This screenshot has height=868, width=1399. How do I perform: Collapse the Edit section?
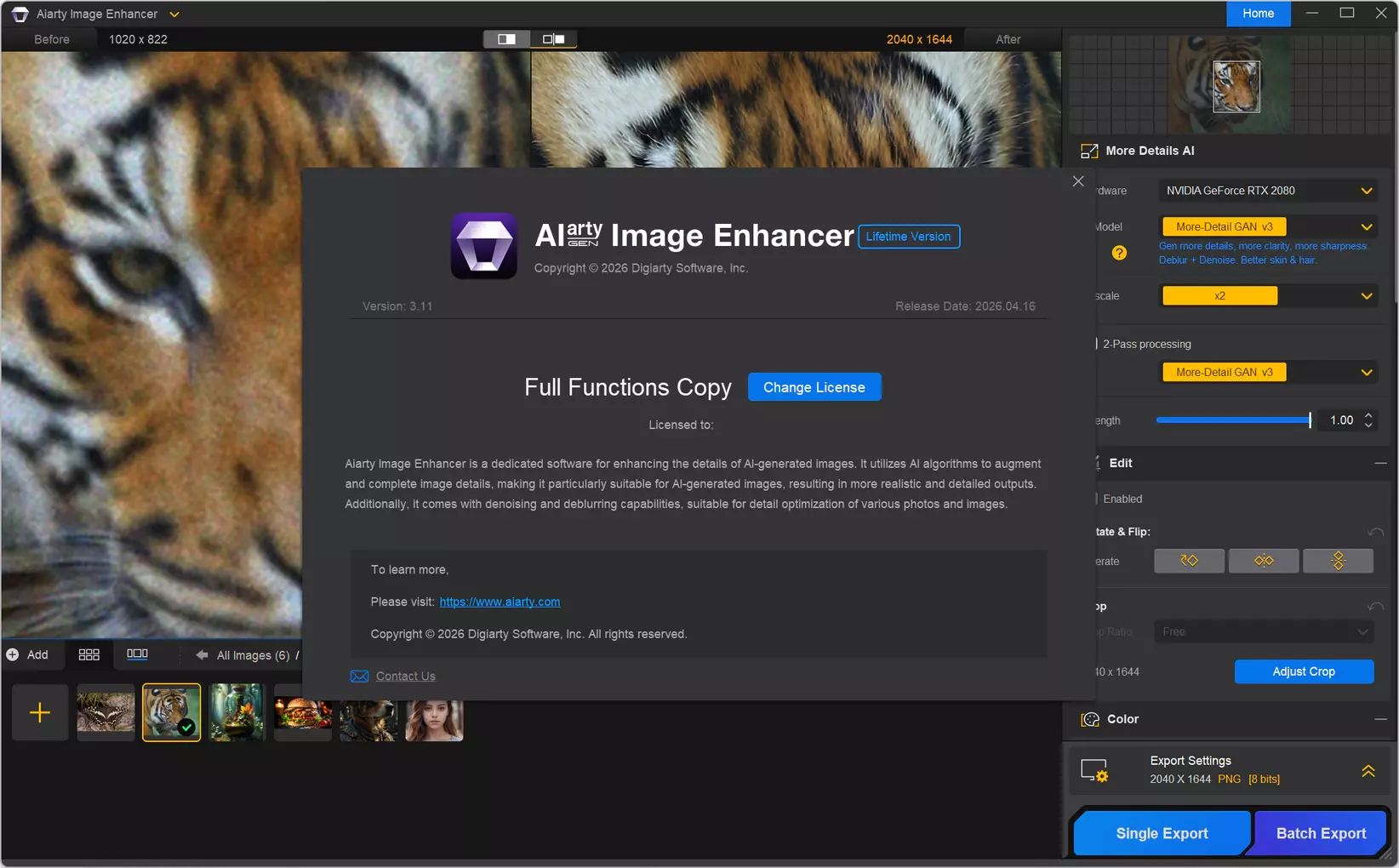click(x=1380, y=463)
